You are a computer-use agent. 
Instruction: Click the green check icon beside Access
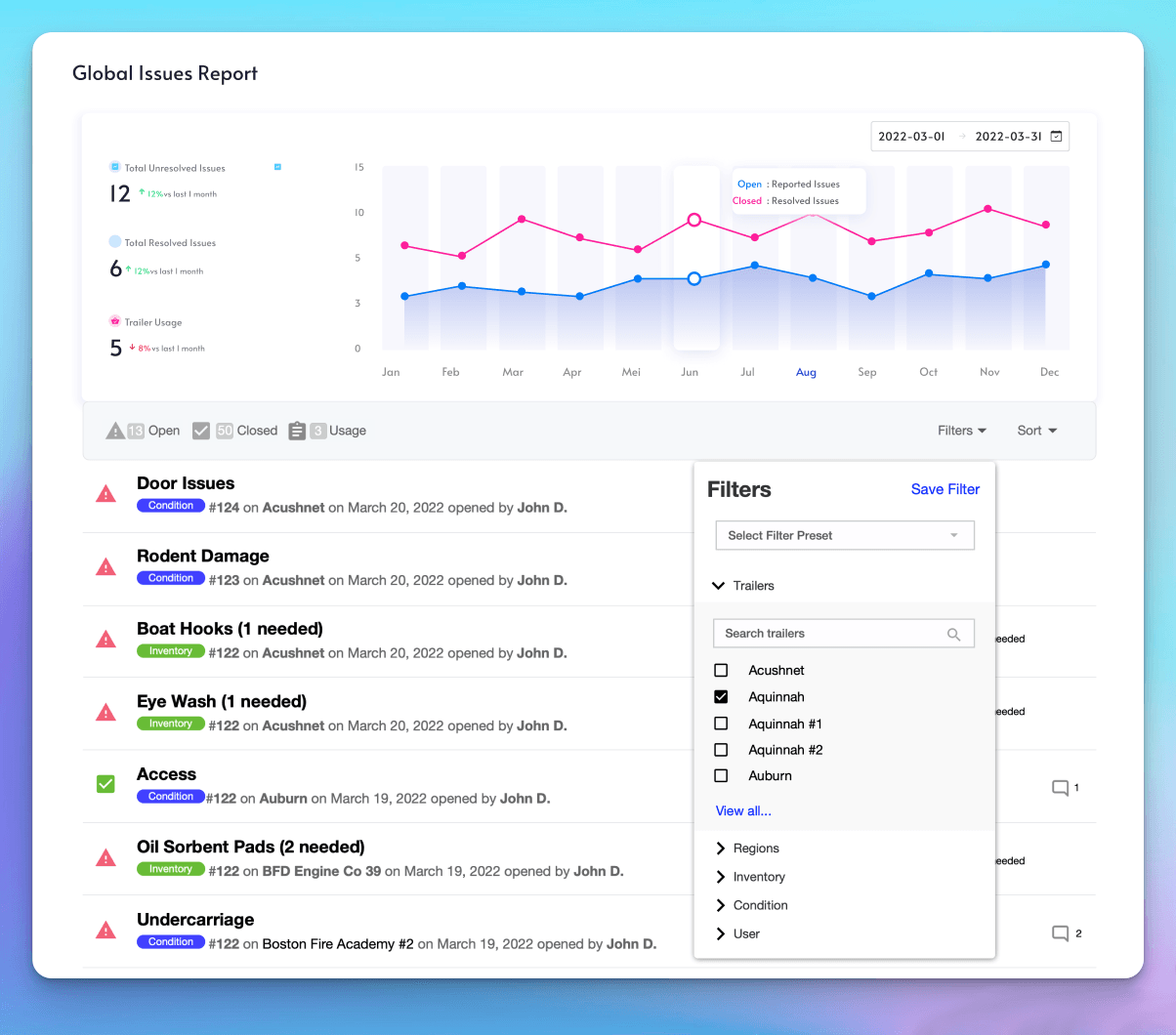point(105,784)
